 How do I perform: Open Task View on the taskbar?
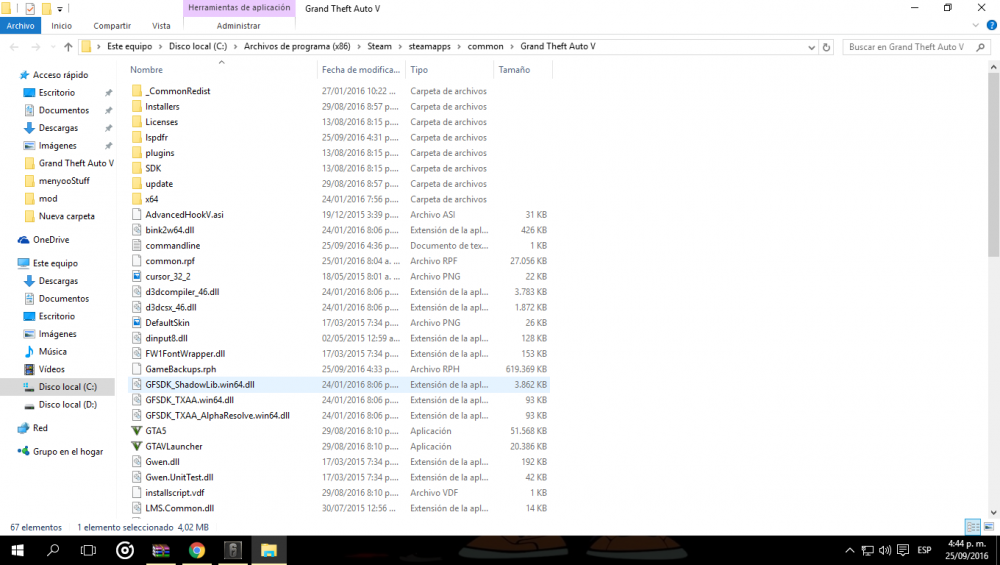click(89, 550)
